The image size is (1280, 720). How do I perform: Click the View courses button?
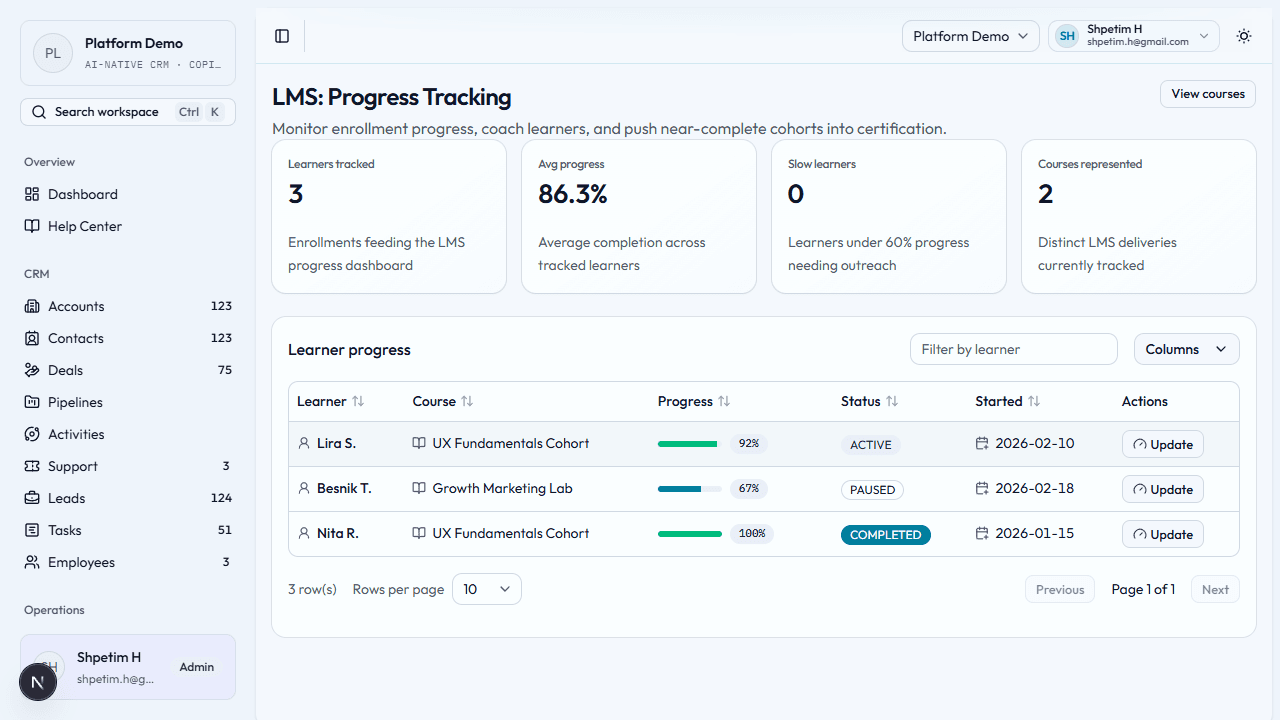(x=1207, y=93)
